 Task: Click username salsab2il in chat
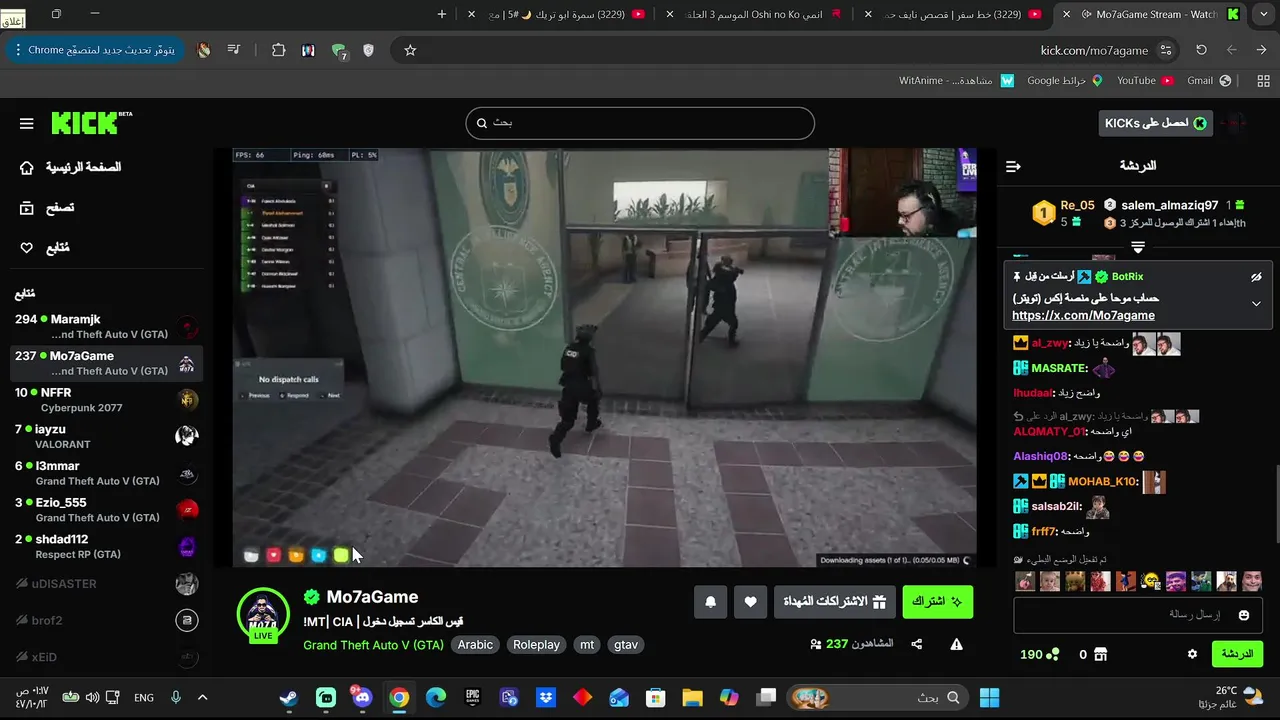click(x=1055, y=507)
